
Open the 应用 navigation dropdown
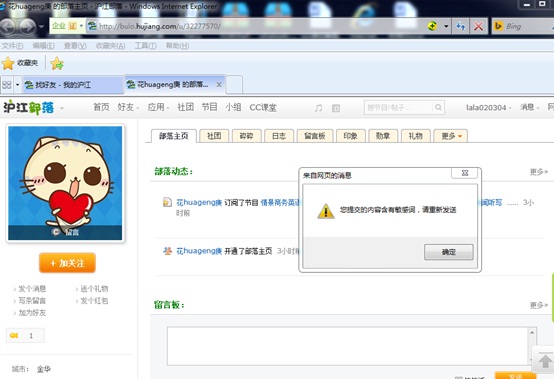158,107
